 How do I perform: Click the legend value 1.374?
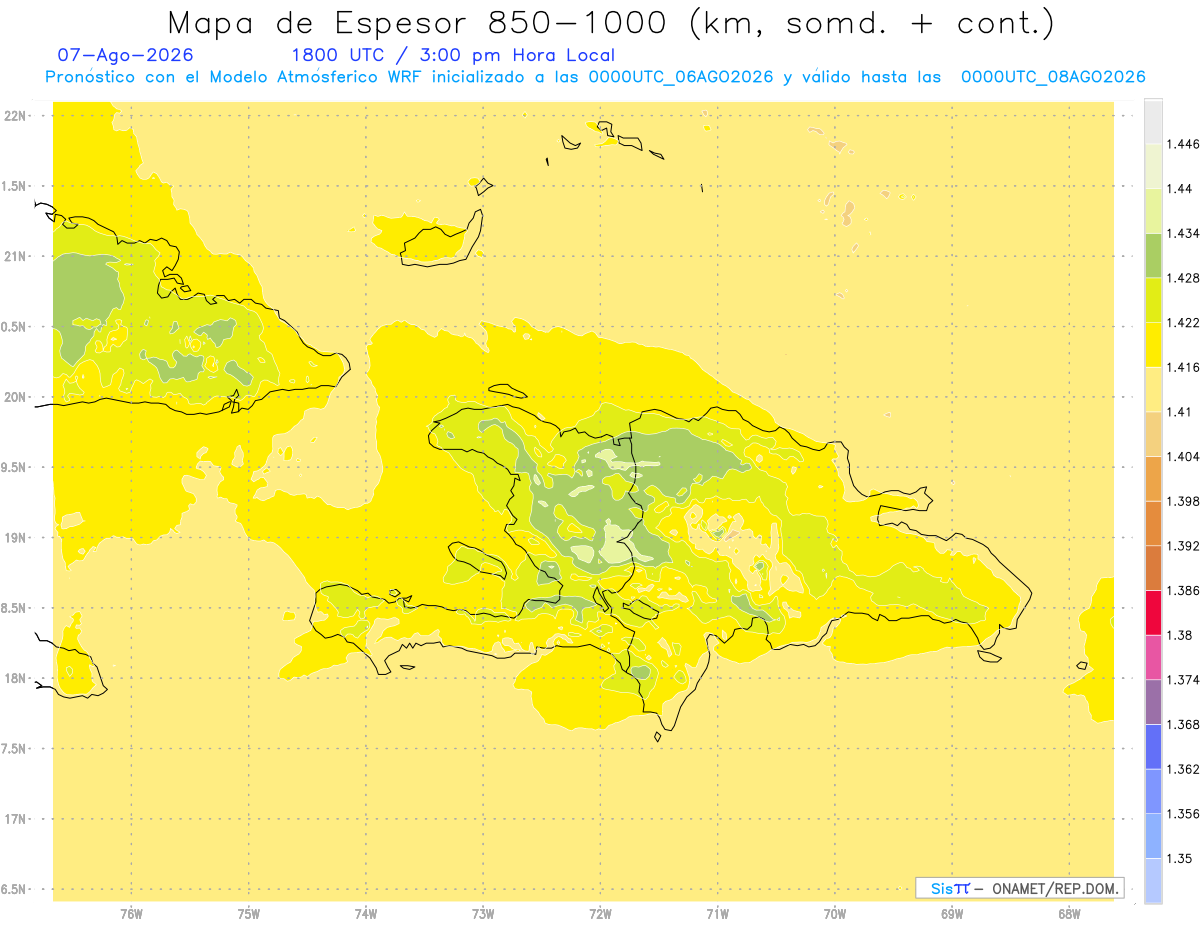click(1184, 680)
